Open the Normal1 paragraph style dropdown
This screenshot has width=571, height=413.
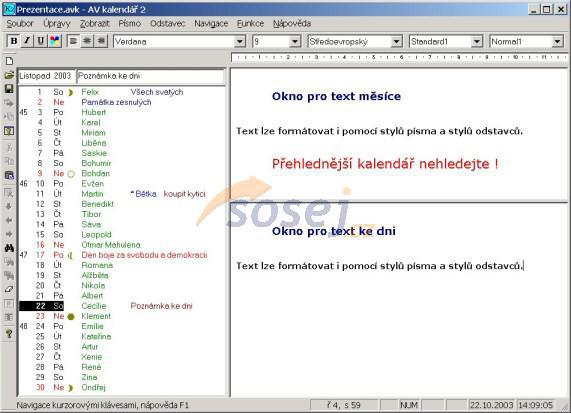pyautogui.click(x=557, y=42)
